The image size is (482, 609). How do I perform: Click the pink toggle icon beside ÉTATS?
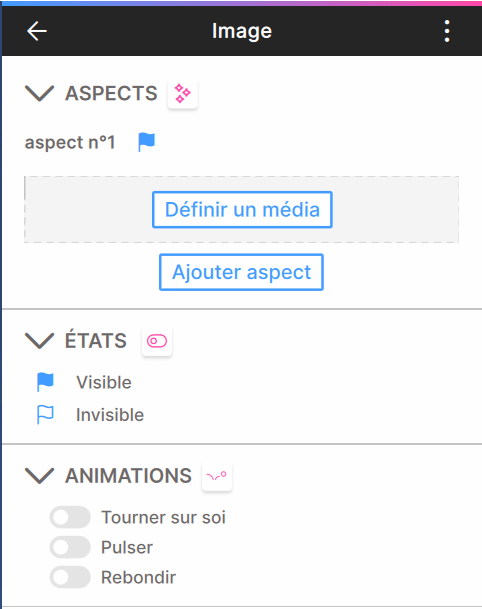pyautogui.click(x=157, y=341)
